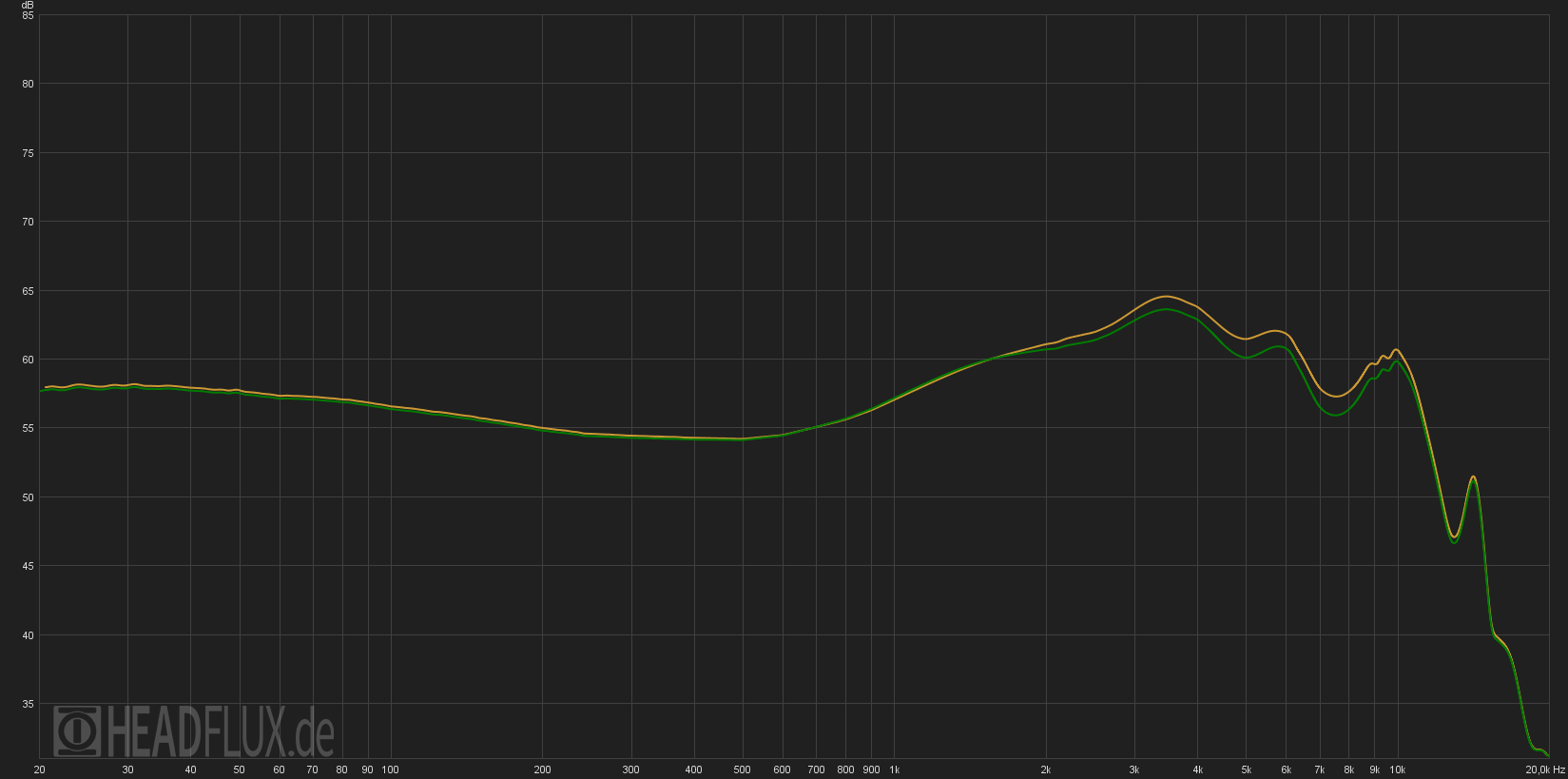Screen dimensions: 1568x779
Task: Click the 7k frequency axis label
Action: coord(1320,769)
